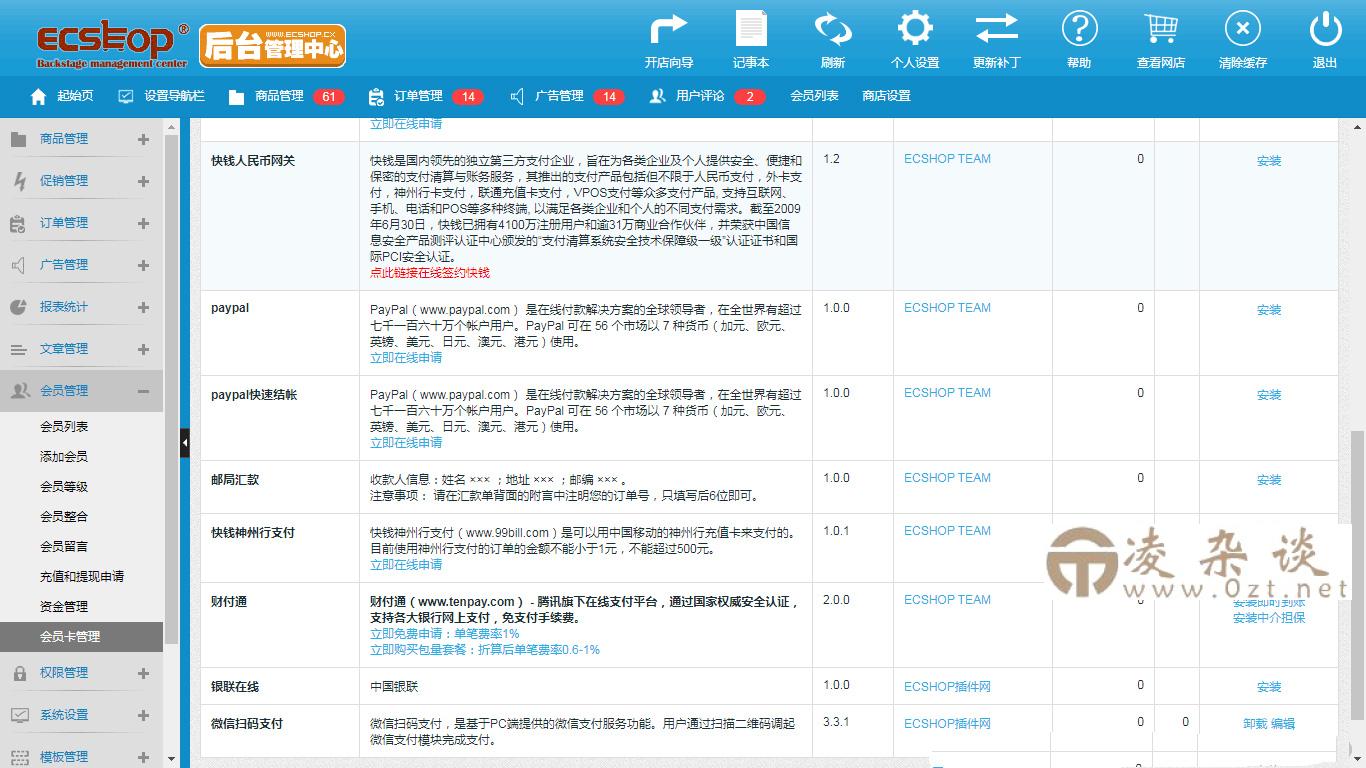Uninstall 微信扫码支付 via 卸载
Viewport: 1366px width, 768px height.
[1255, 724]
